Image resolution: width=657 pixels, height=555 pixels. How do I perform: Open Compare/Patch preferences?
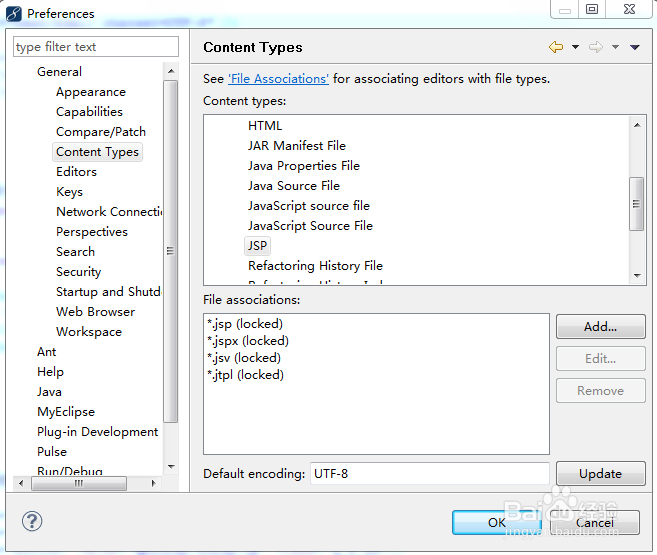pyautogui.click(x=101, y=132)
